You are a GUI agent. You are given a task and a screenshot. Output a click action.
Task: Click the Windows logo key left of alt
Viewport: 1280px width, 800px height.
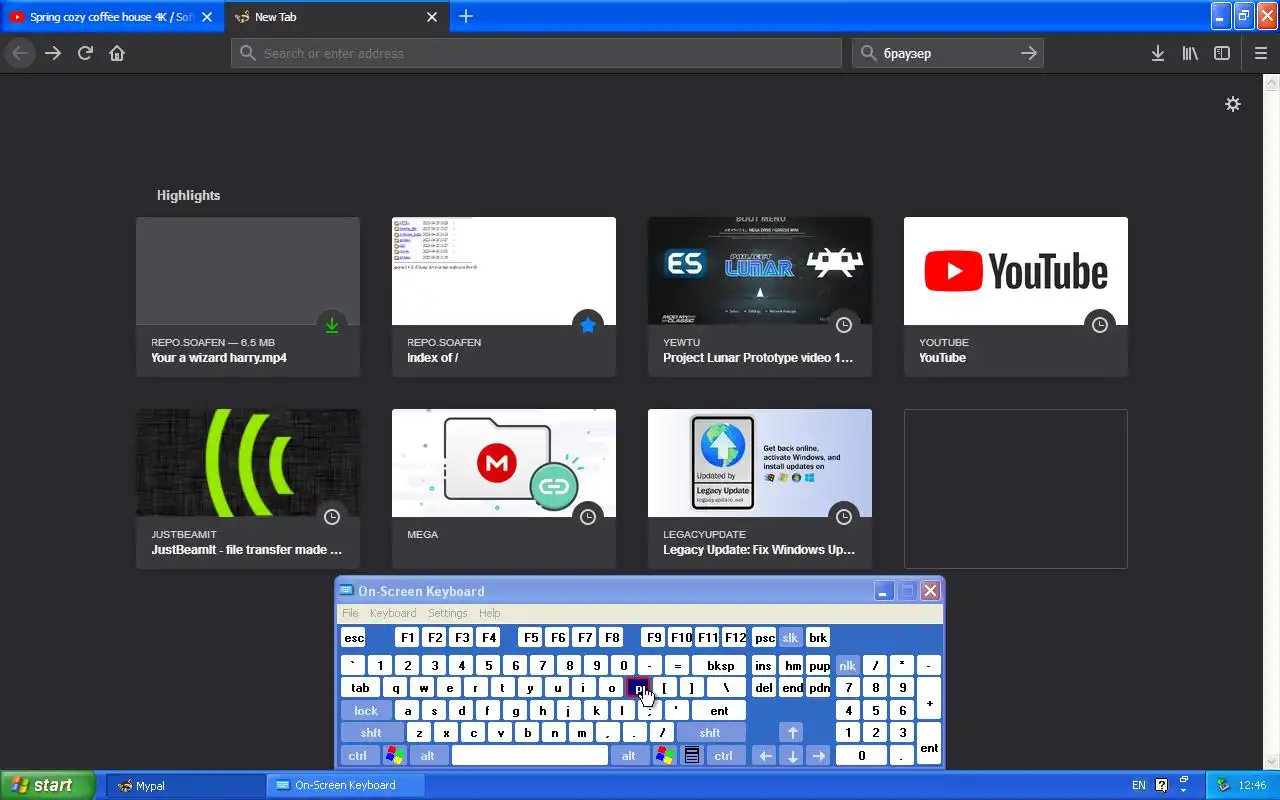point(395,755)
